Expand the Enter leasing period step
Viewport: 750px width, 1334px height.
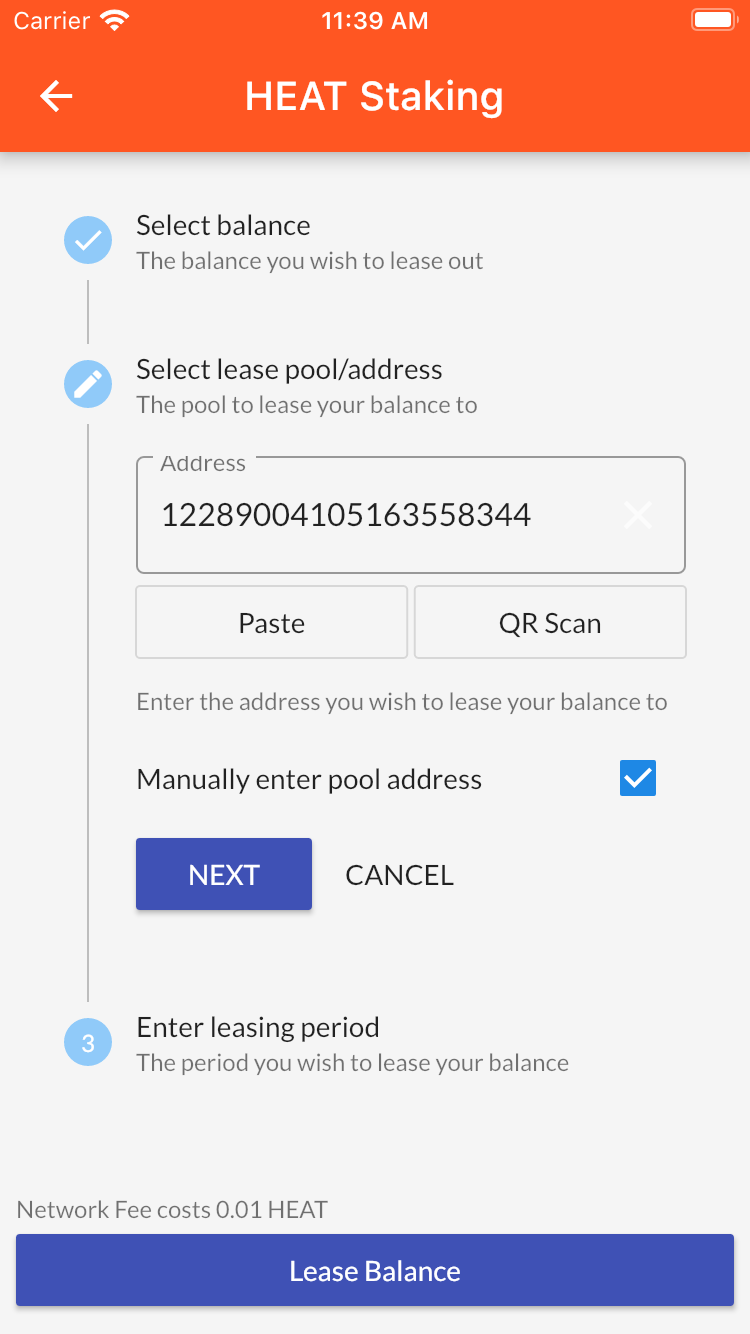click(352, 1043)
